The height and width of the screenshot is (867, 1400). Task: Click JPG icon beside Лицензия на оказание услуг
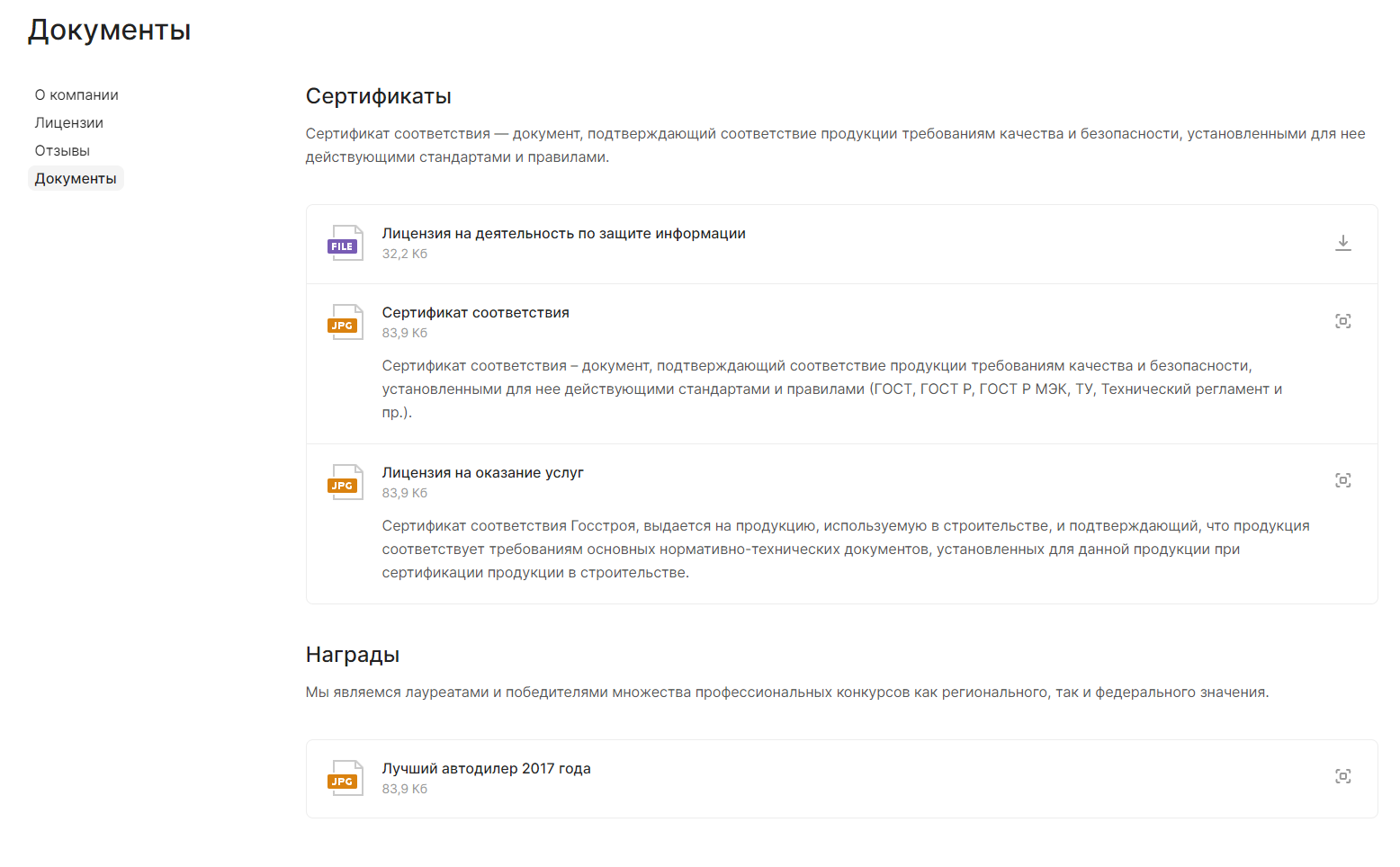[x=346, y=482]
